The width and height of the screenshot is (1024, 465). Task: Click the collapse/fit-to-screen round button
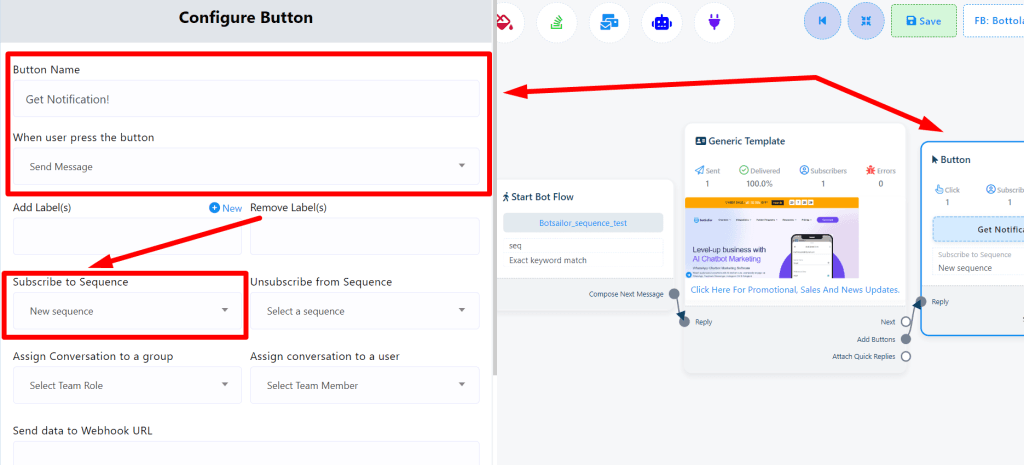866,21
